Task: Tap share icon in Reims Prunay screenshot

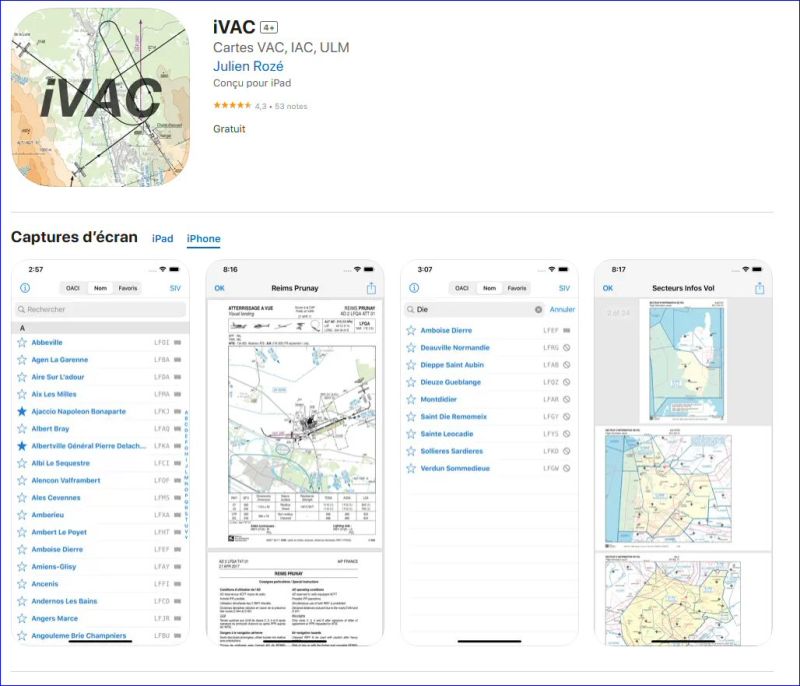Action: (x=371, y=288)
